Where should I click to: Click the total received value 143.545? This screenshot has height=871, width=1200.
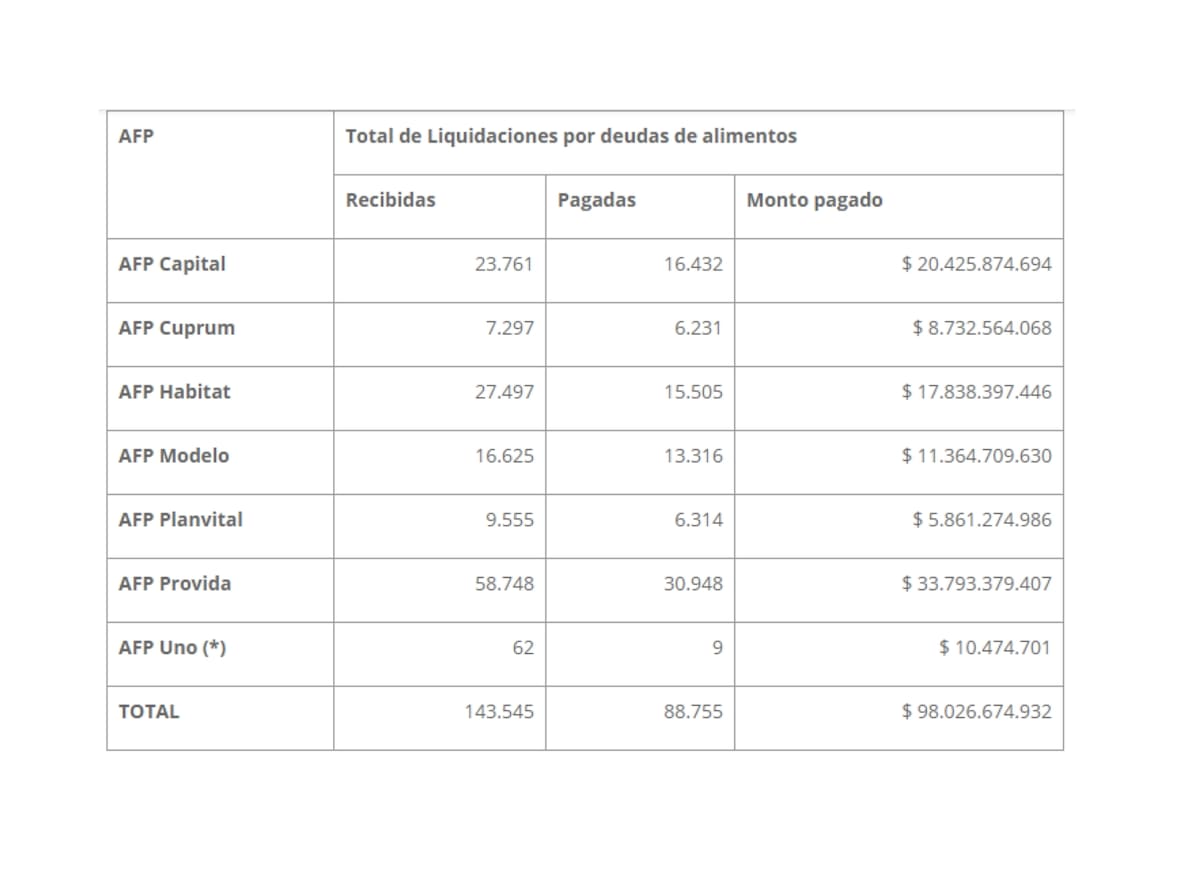click(499, 712)
